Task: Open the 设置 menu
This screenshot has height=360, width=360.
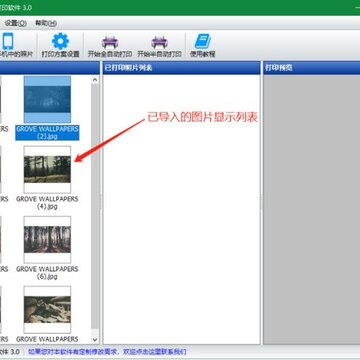Action: [16, 23]
